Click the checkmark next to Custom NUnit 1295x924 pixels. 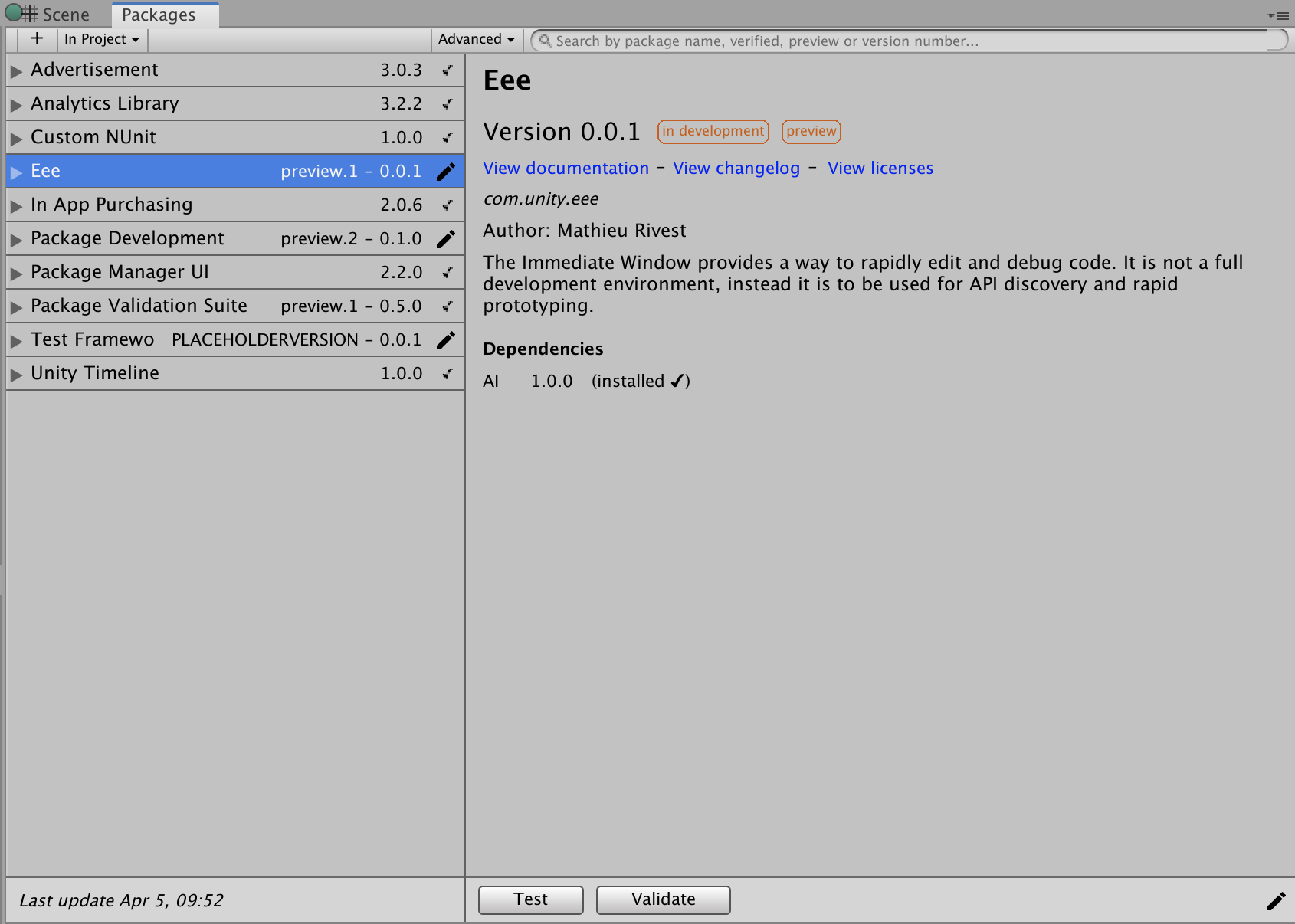[448, 137]
